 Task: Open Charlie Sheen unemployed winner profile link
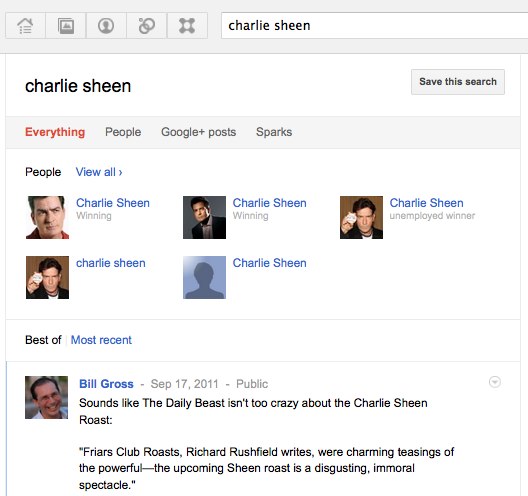coord(426,203)
